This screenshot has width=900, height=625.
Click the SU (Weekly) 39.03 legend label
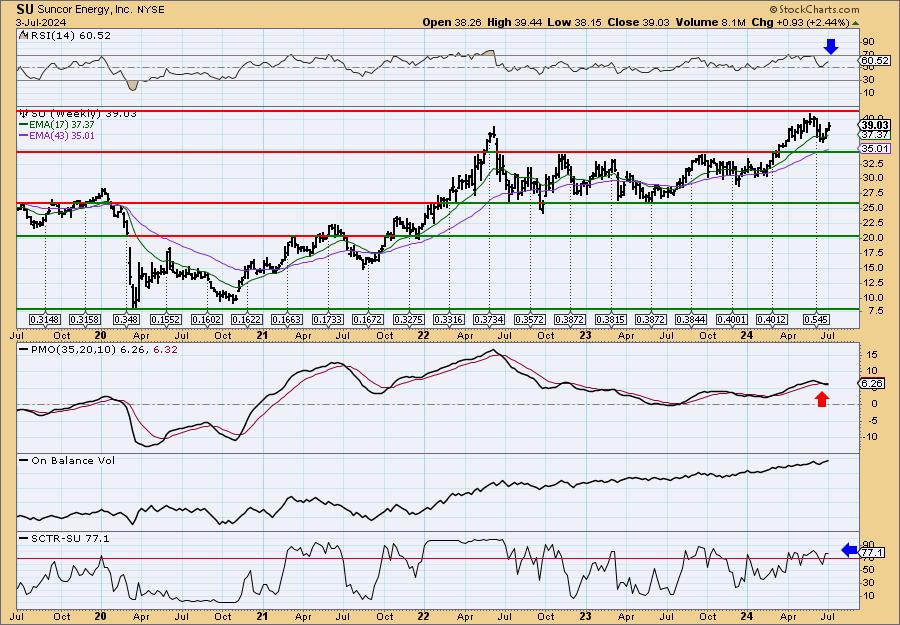[83, 114]
